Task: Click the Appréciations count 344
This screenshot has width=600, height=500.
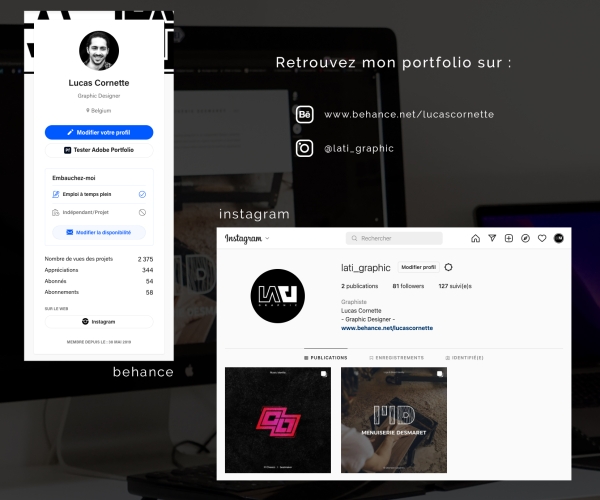Action: point(148,270)
